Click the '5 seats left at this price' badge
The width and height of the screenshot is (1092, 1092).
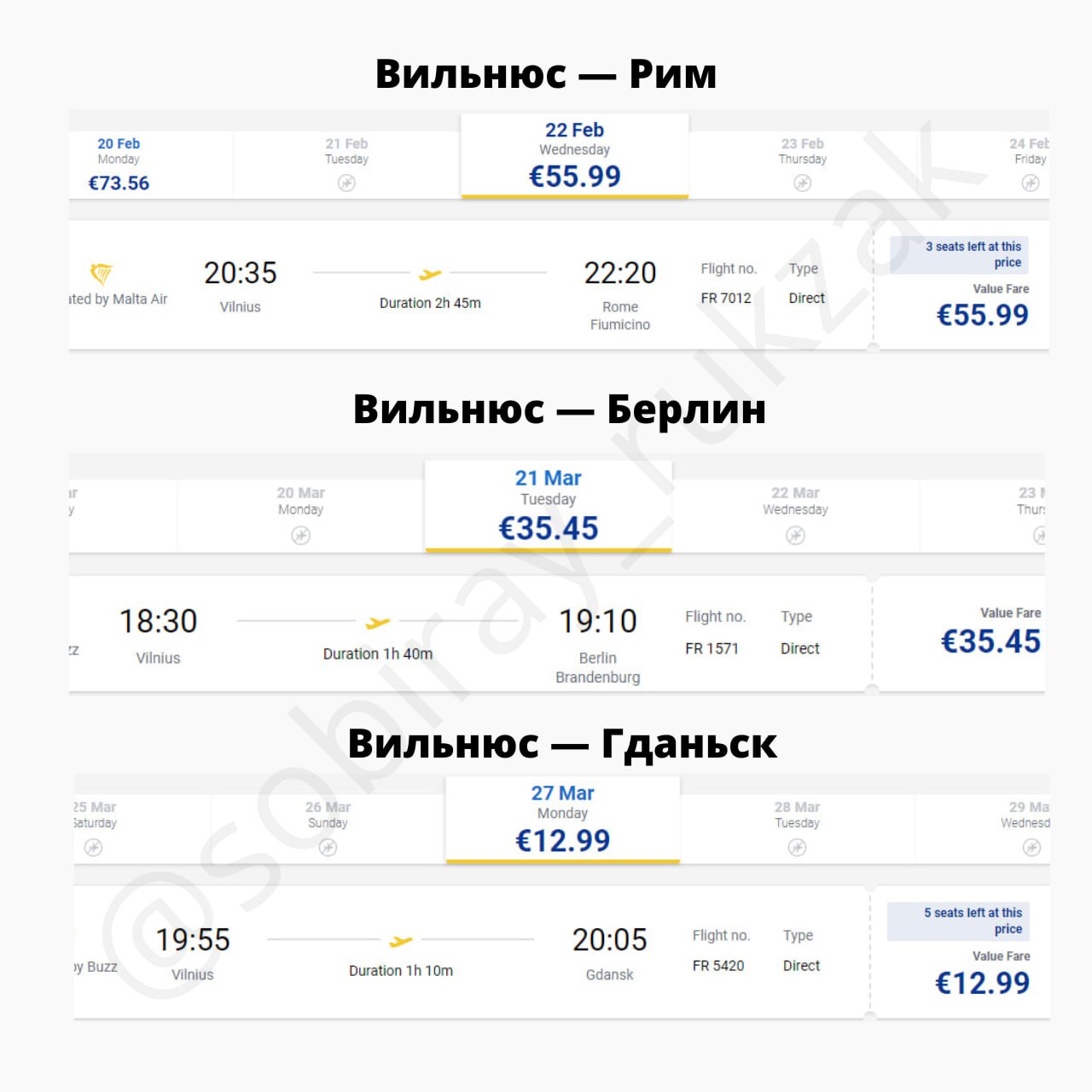(x=958, y=921)
